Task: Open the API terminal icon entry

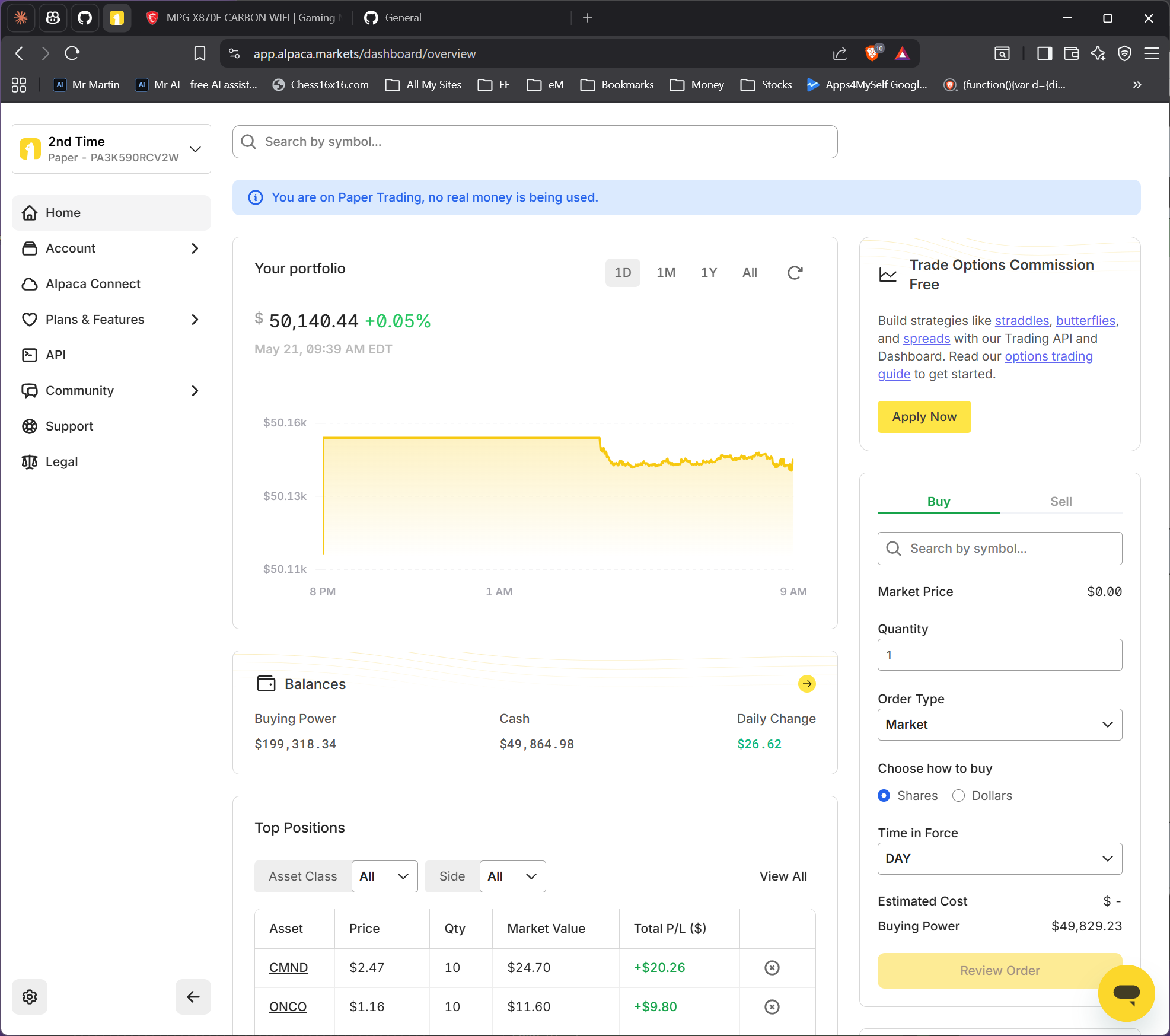Action: (30, 355)
